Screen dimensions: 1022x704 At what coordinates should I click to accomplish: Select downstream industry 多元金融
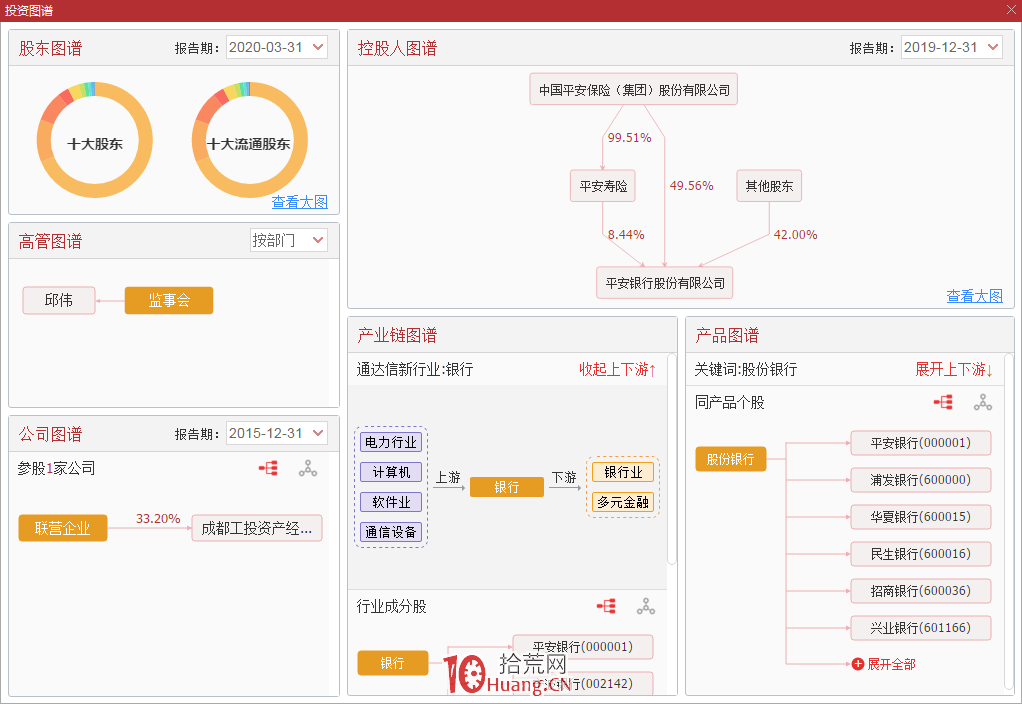point(623,502)
